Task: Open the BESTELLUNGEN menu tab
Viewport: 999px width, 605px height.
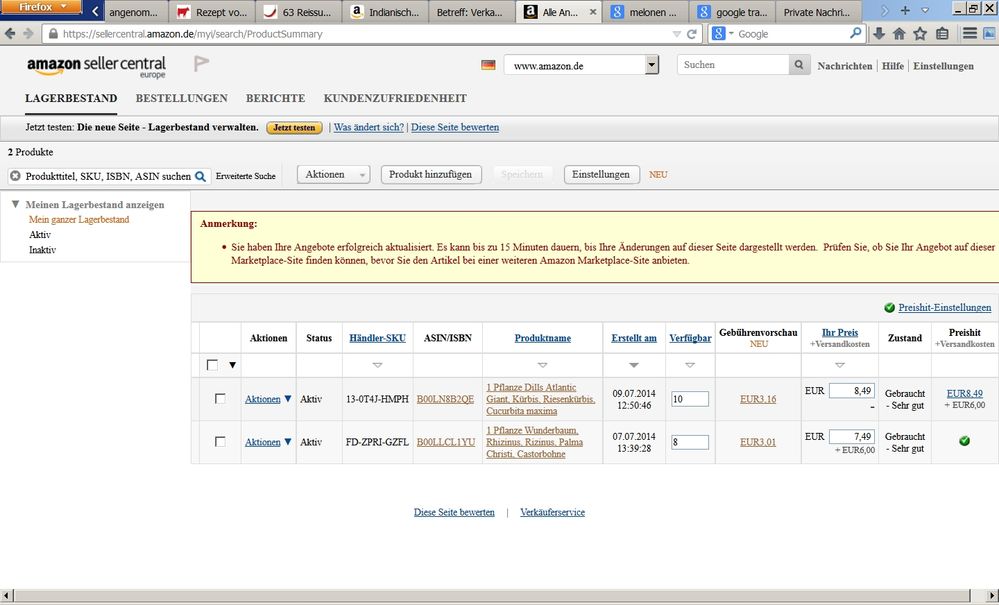Action: [181, 98]
